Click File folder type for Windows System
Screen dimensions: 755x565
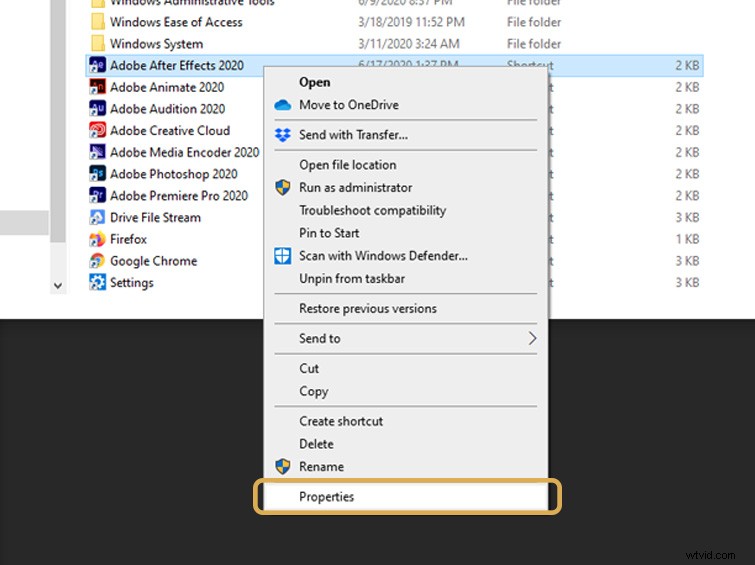534,44
